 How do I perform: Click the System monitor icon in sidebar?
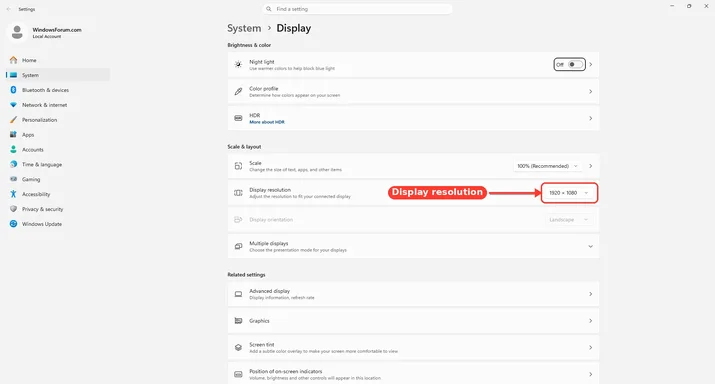(13, 75)
